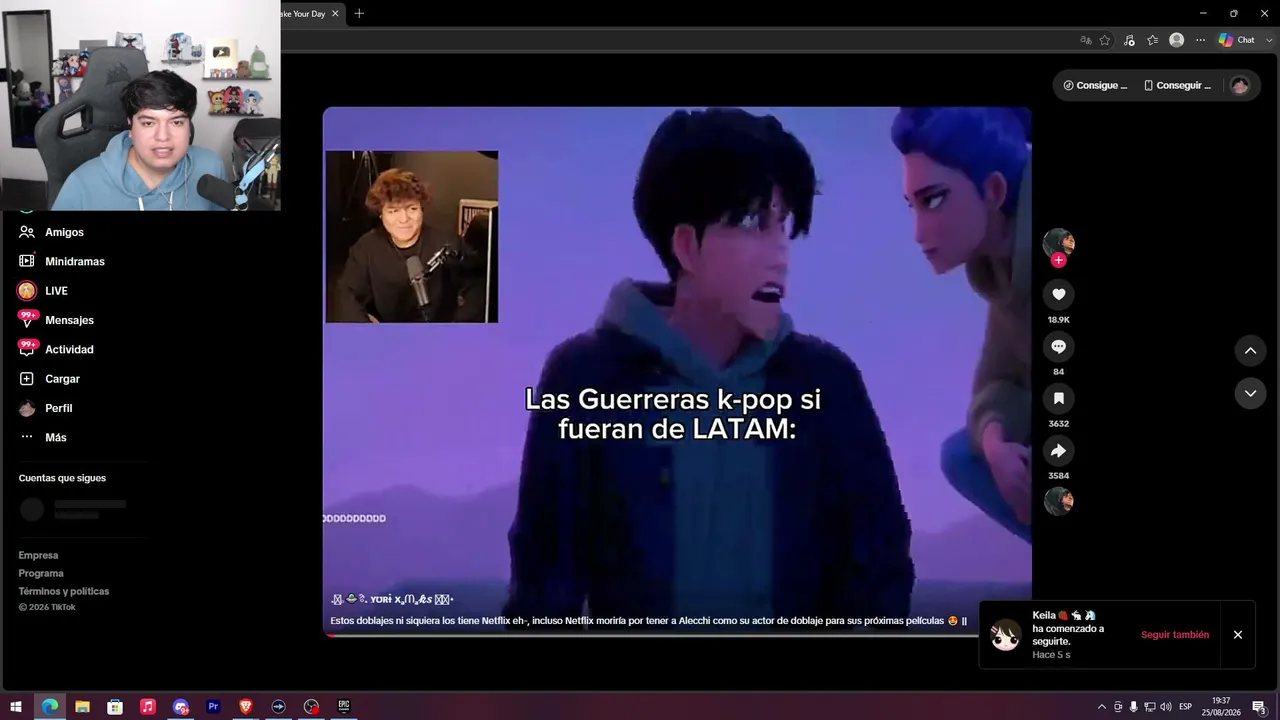Screen dimensions: 1280x720
Task: Open the browser favorites list icon
Action: coord(1153,40)
